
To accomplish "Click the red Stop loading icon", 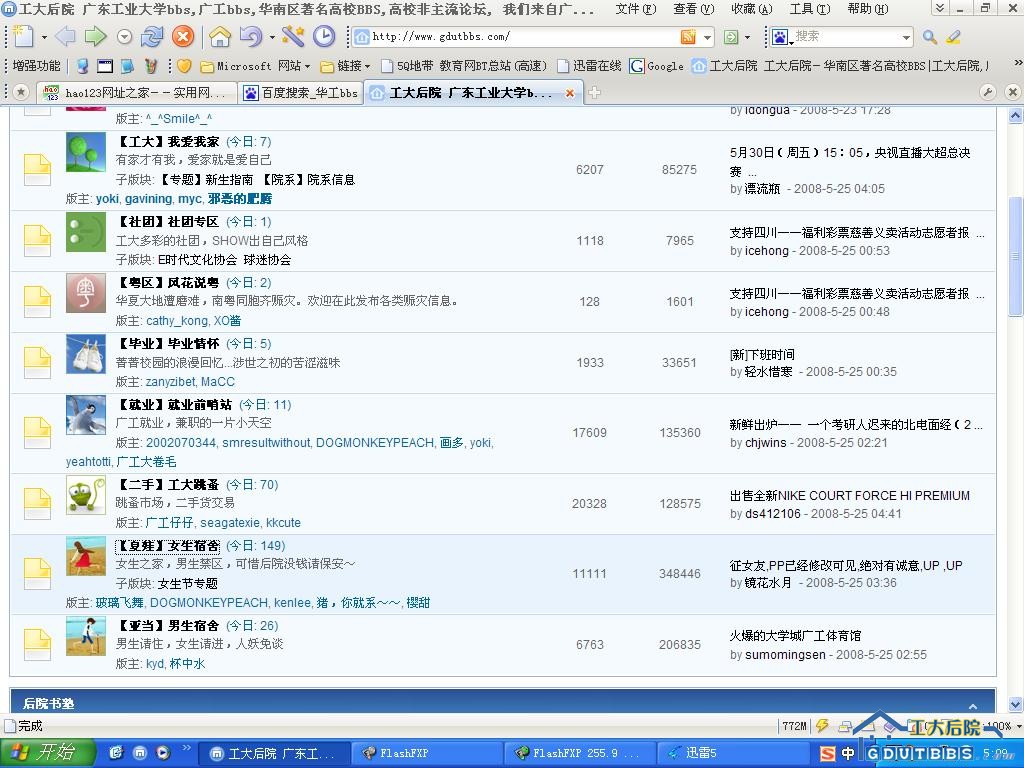I will pyautogui.click(x=183, y=37).
